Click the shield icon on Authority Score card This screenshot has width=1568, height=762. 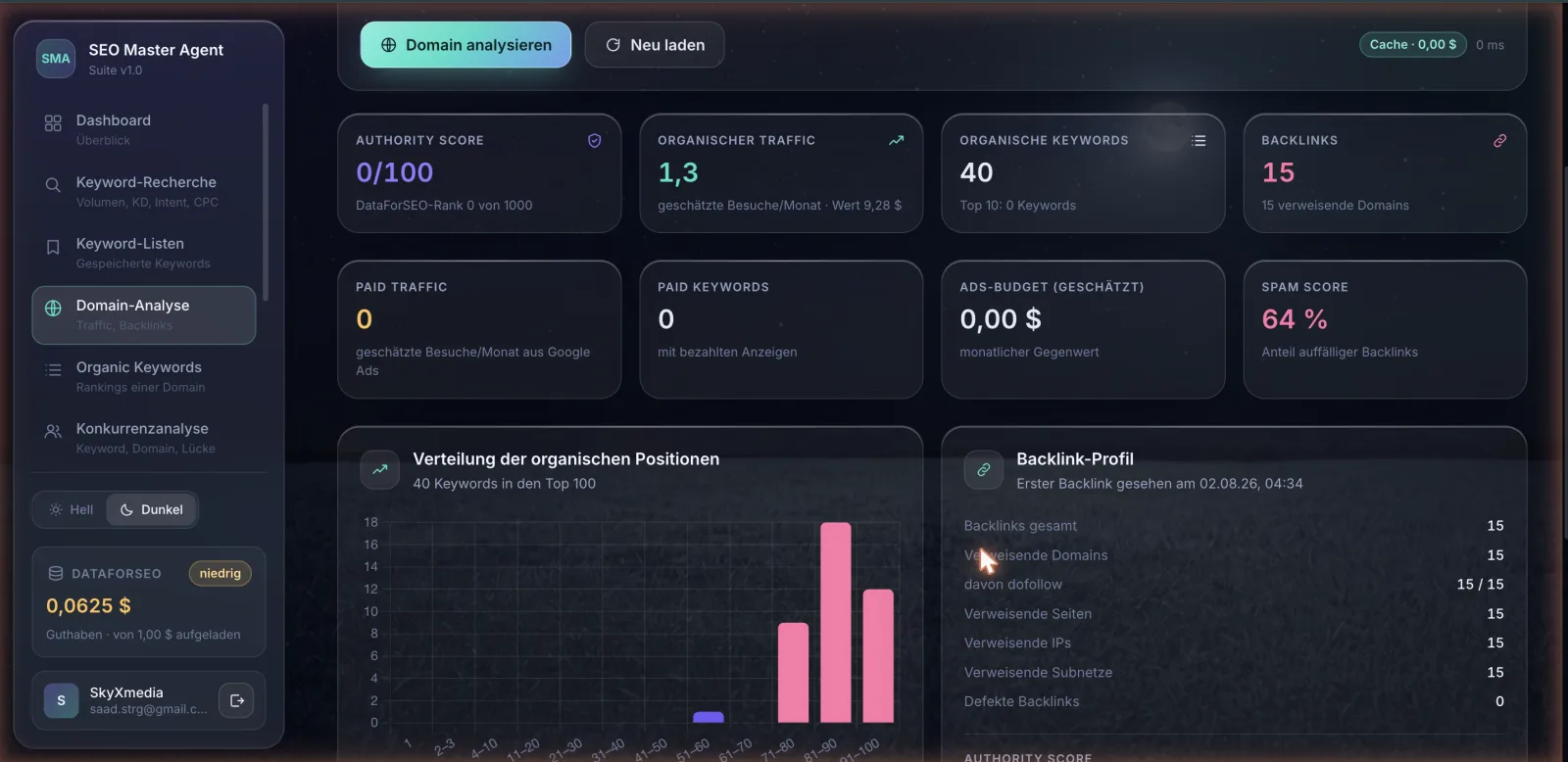click(594, 141)
